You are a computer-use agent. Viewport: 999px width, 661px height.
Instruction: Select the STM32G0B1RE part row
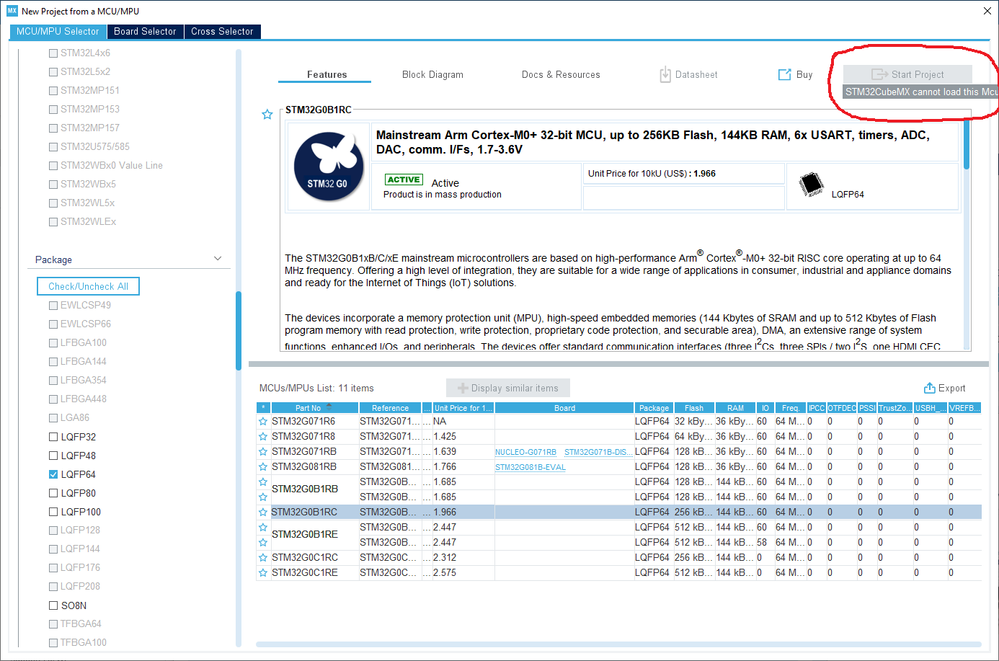tap(305, 534)
